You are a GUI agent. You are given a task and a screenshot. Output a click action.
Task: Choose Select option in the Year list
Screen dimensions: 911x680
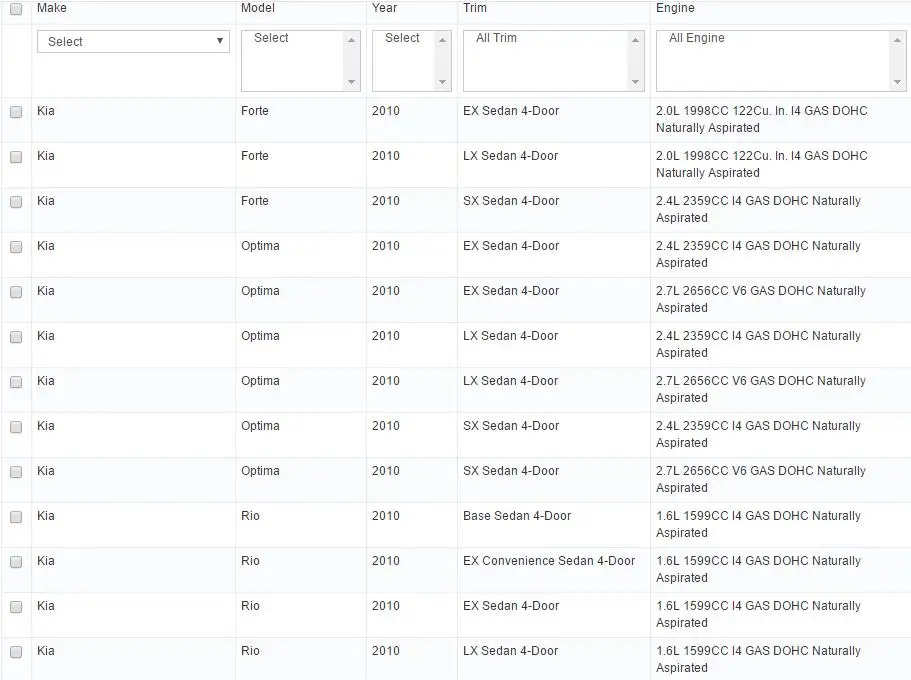point(402,38)
